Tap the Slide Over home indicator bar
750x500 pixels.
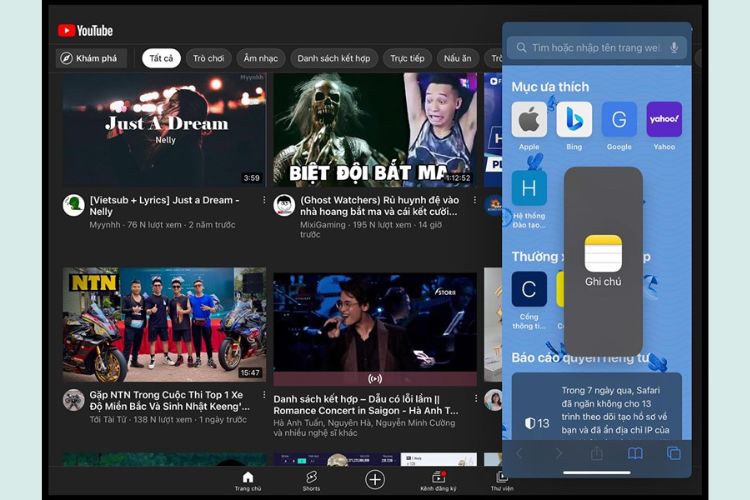[x=596, y=473]
